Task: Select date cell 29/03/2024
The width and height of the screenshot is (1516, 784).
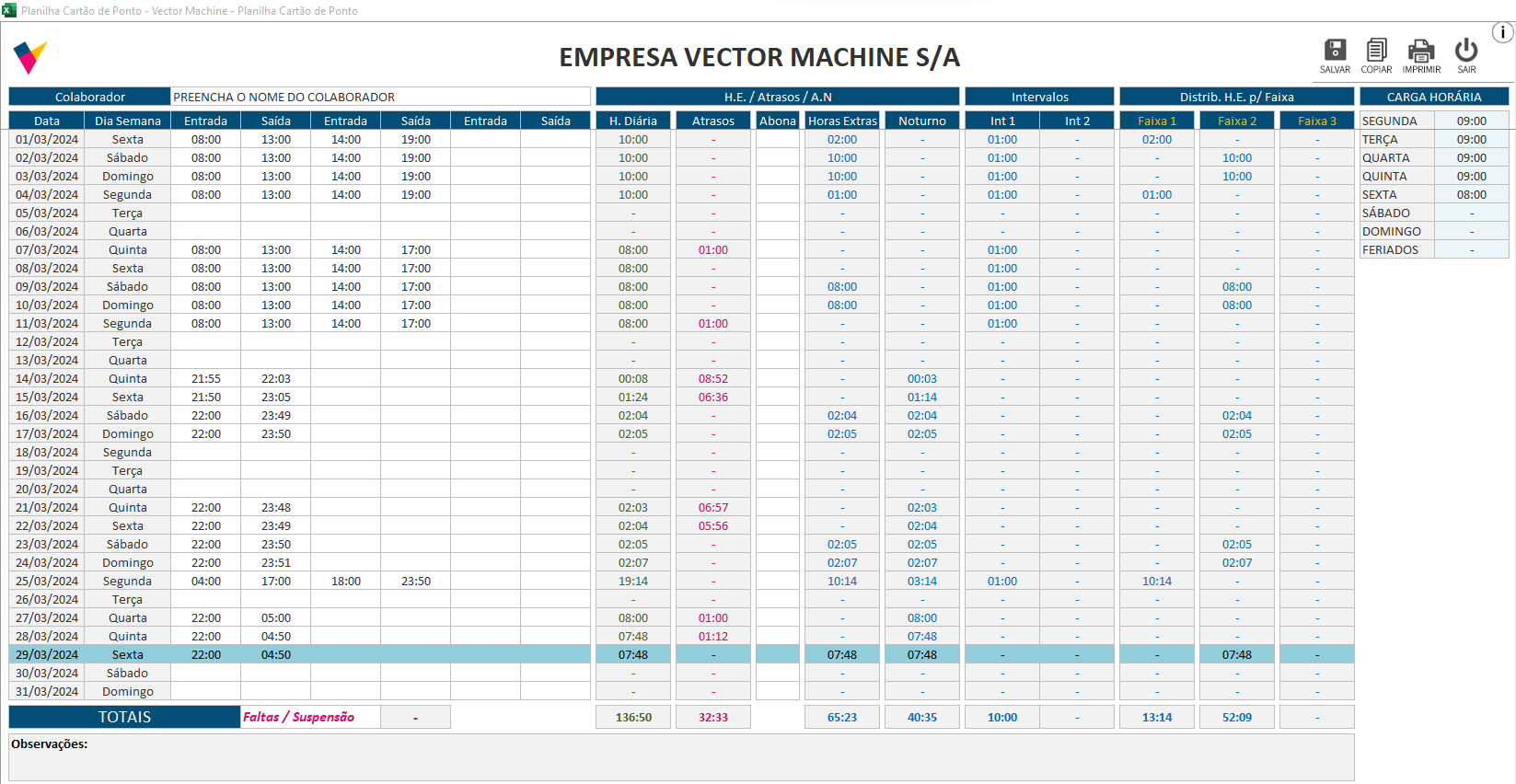Action: pyautogui.click(x=47, y=654)
